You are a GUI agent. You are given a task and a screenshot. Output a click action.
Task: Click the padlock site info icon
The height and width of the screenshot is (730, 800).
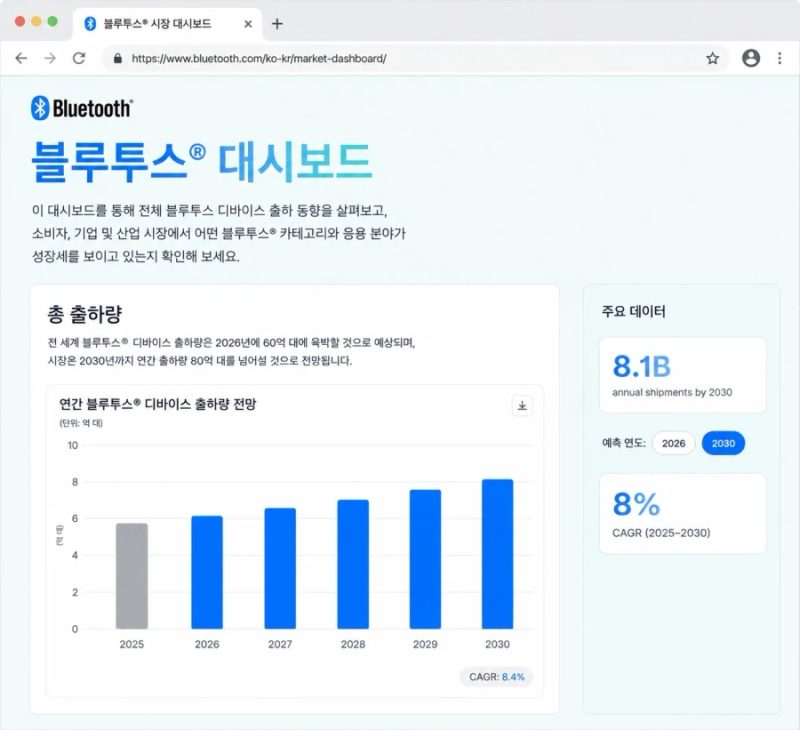click(118, 58)
